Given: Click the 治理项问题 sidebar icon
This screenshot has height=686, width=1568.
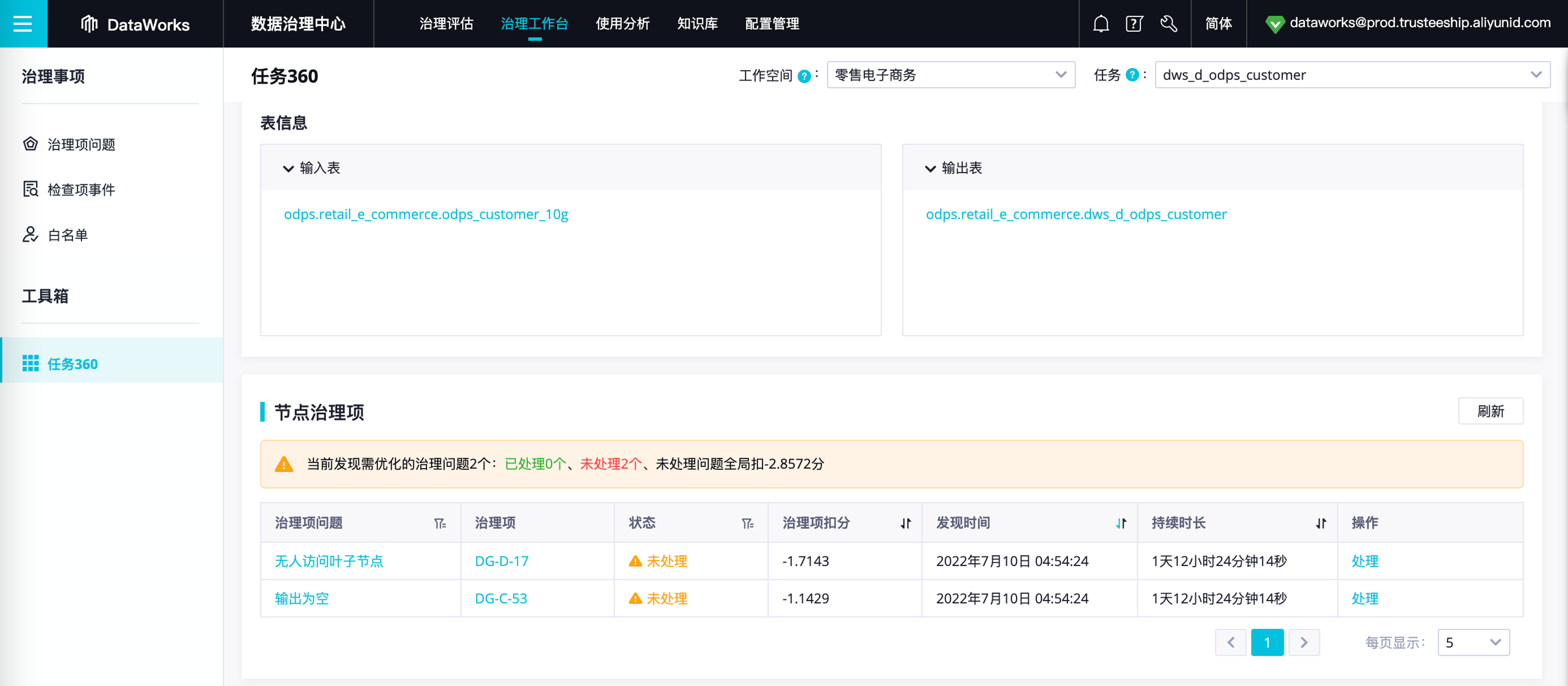Looking at the screenshot, I should pos(30,144).
